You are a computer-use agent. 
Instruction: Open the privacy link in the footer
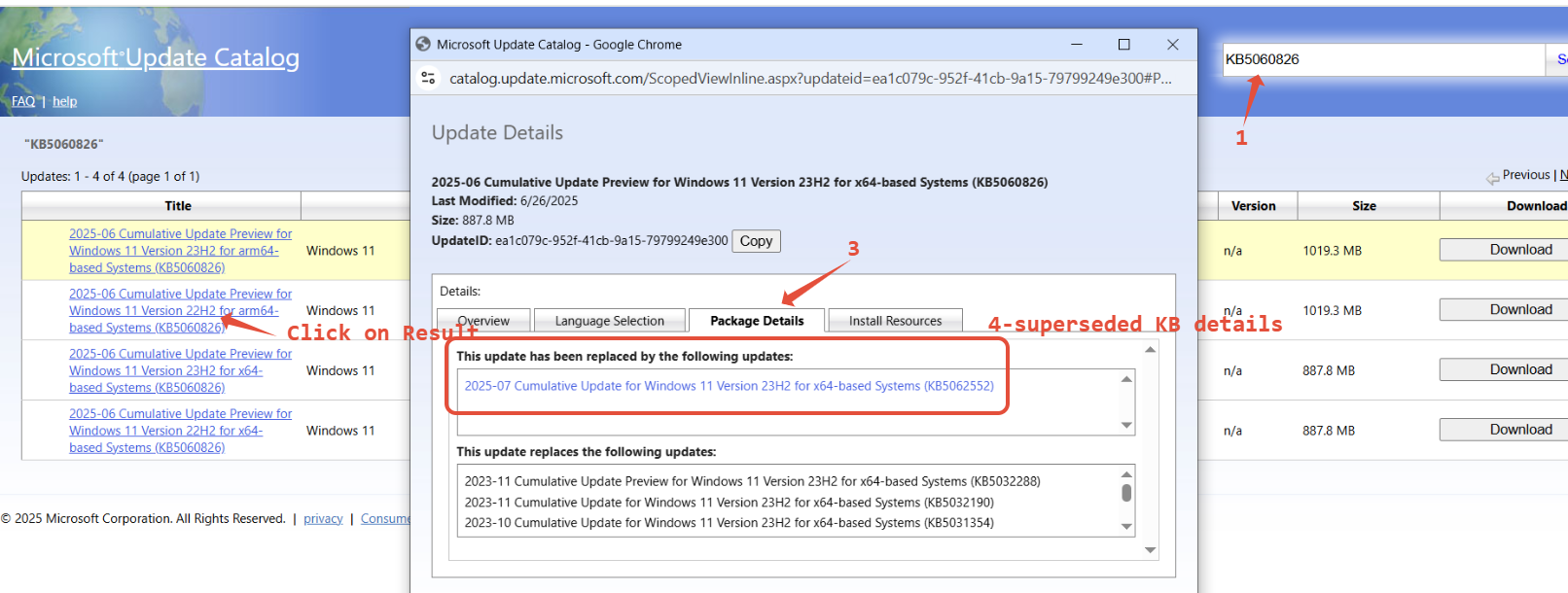[x=323, y=519]
